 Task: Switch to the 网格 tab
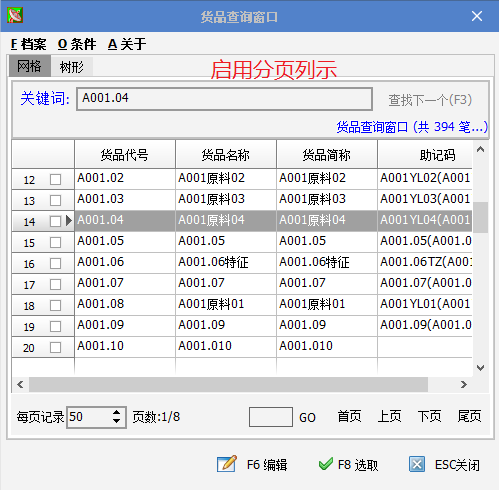(30, 66)
